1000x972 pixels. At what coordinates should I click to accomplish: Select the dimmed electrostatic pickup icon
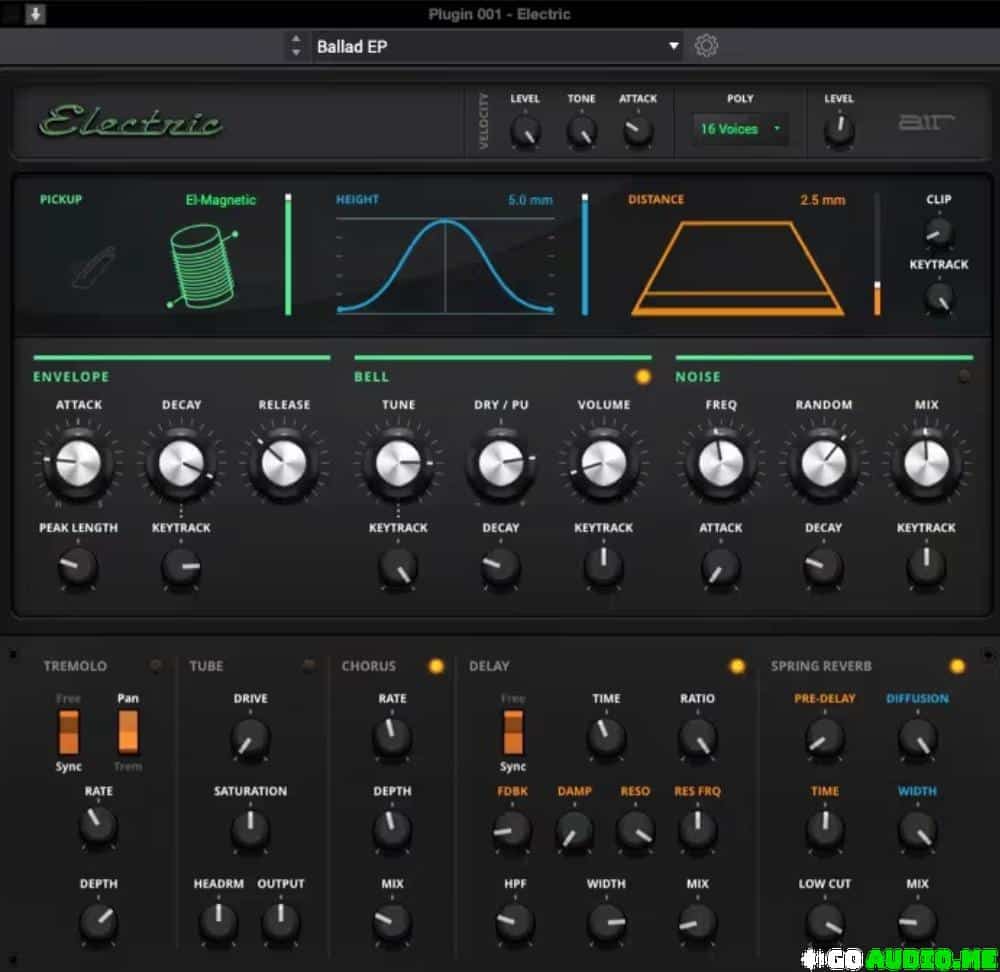pos(94,266)
